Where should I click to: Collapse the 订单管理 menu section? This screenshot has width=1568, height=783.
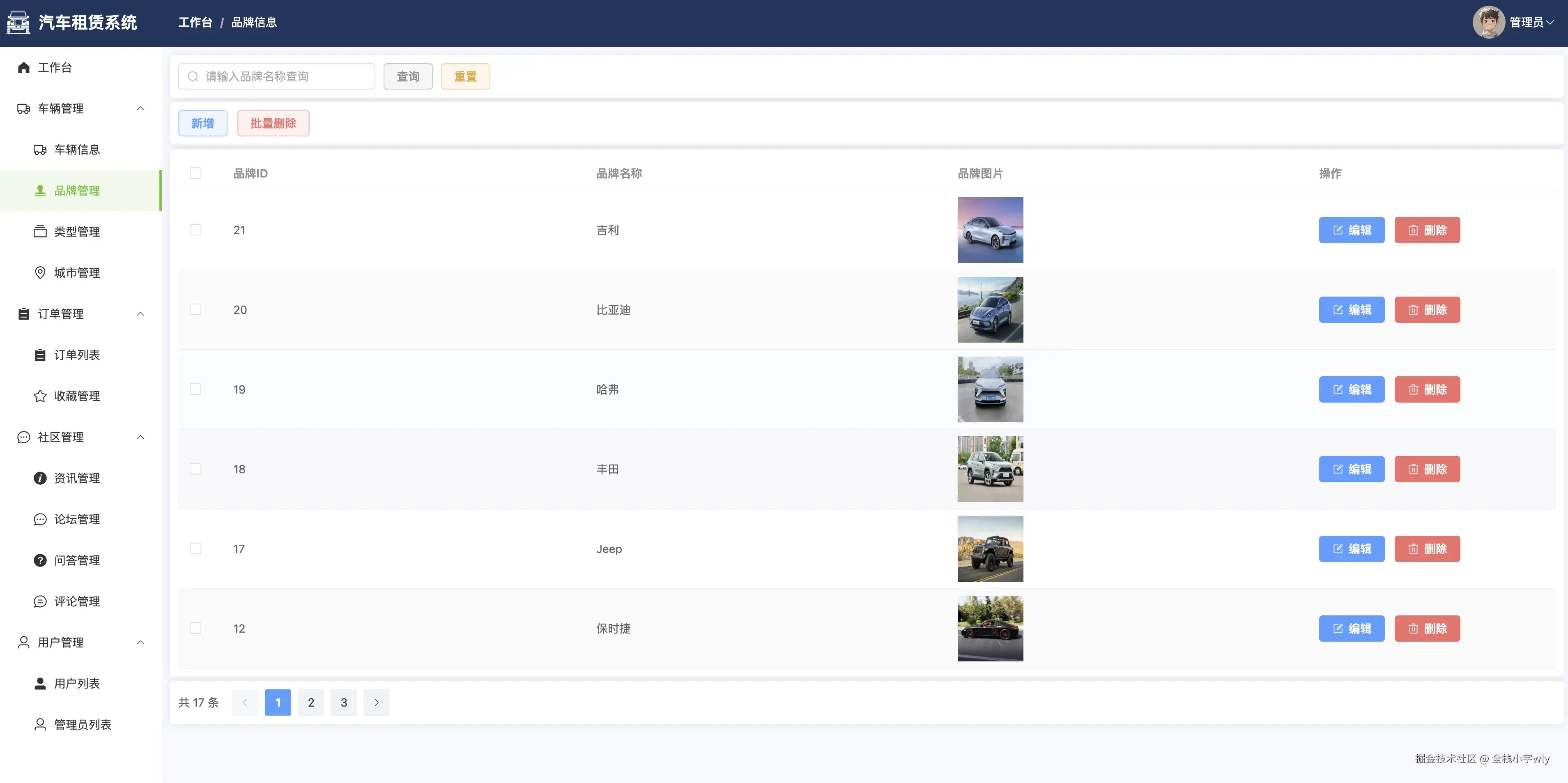point(140,314)
